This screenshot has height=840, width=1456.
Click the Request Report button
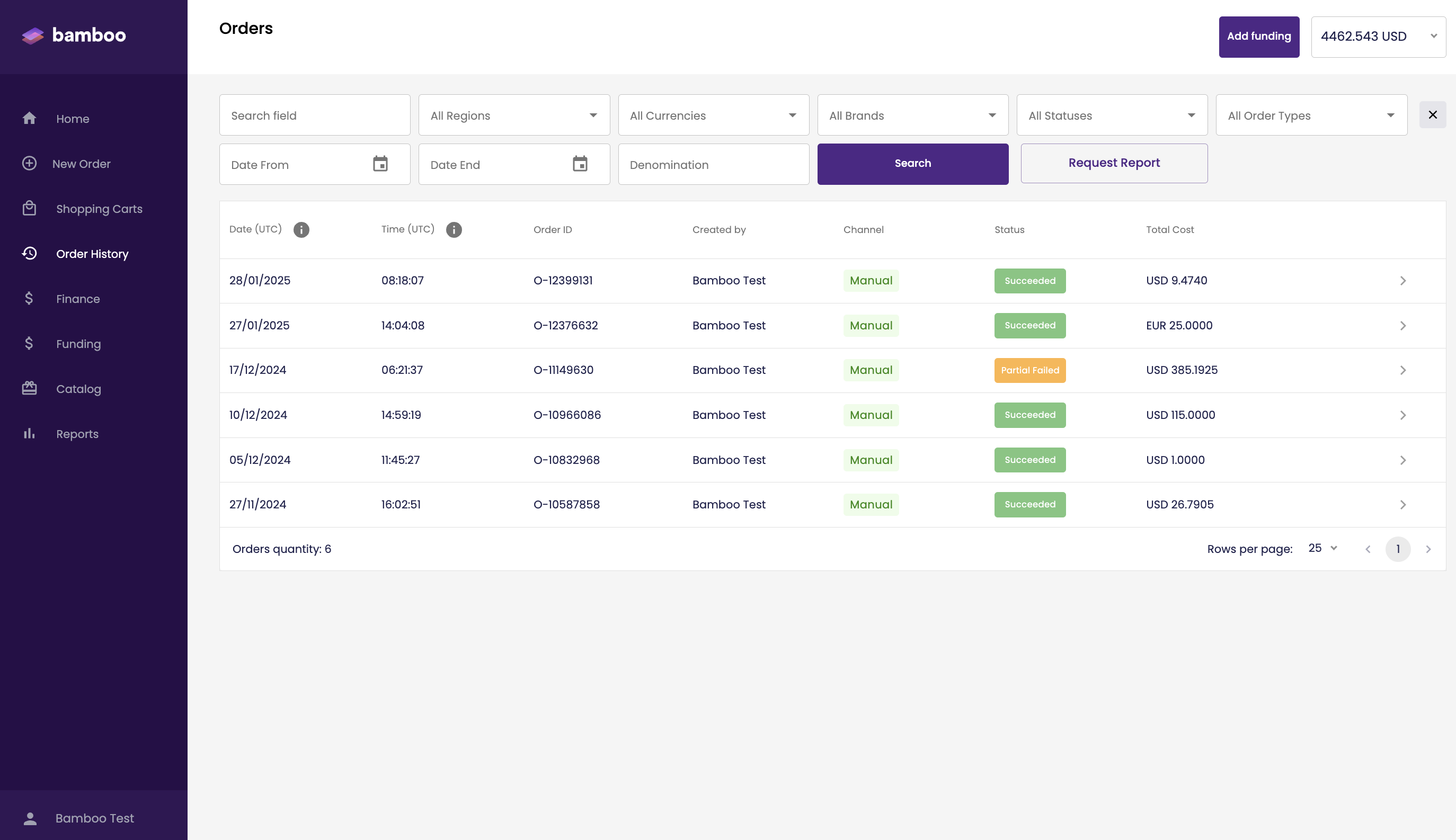1114,163
